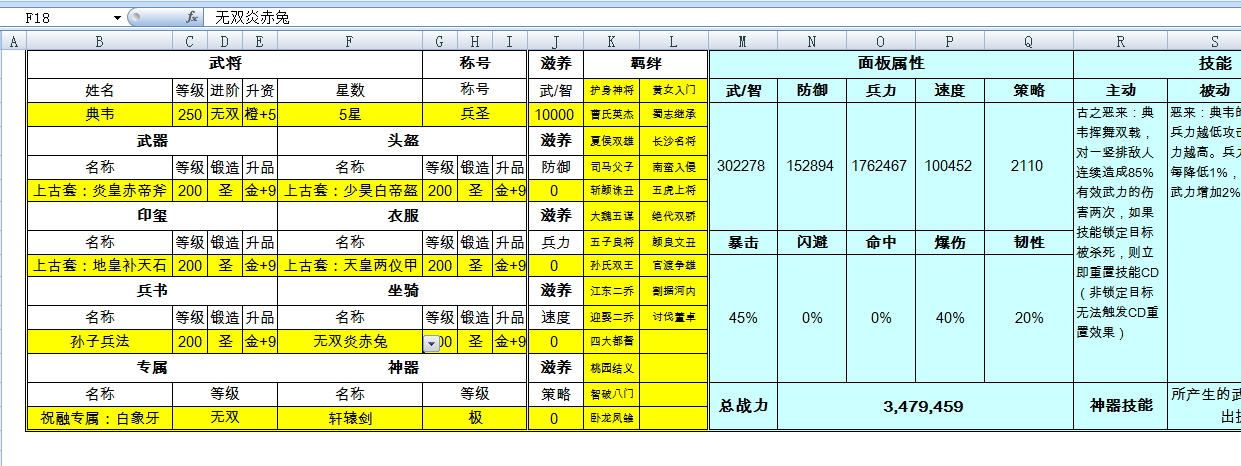The image size is (1241, 466).
Task: Select bond cell 江东二乔
Action: coord(612,292)
